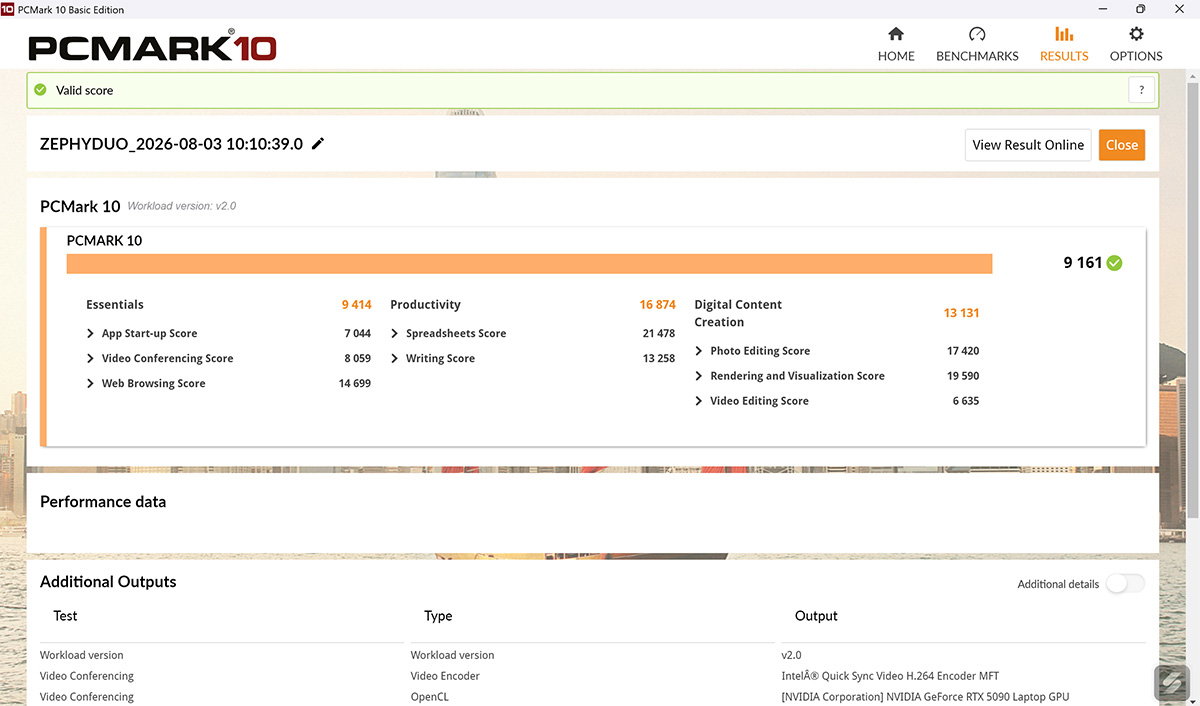Click the Essentials heading
Image resolution: width=1200 pixels, height=706 pixels.
click(x=115, y=305)
